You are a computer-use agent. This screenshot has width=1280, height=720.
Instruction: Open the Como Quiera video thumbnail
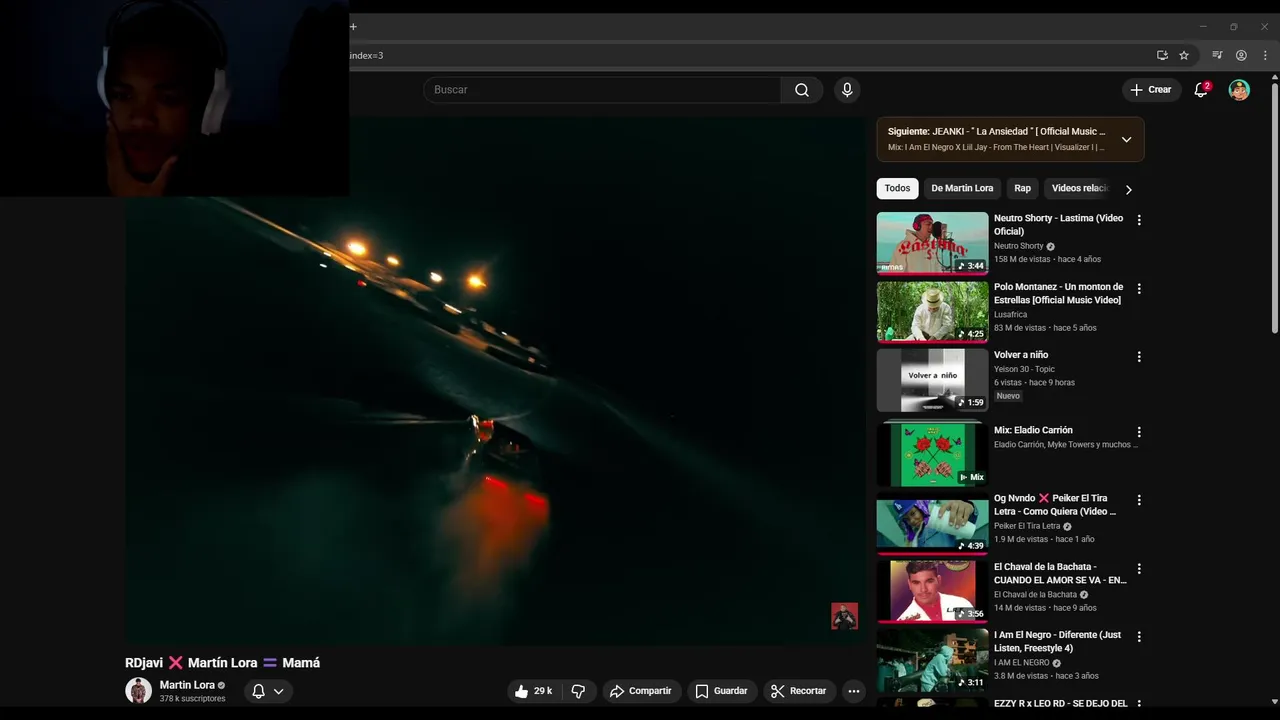932,523
